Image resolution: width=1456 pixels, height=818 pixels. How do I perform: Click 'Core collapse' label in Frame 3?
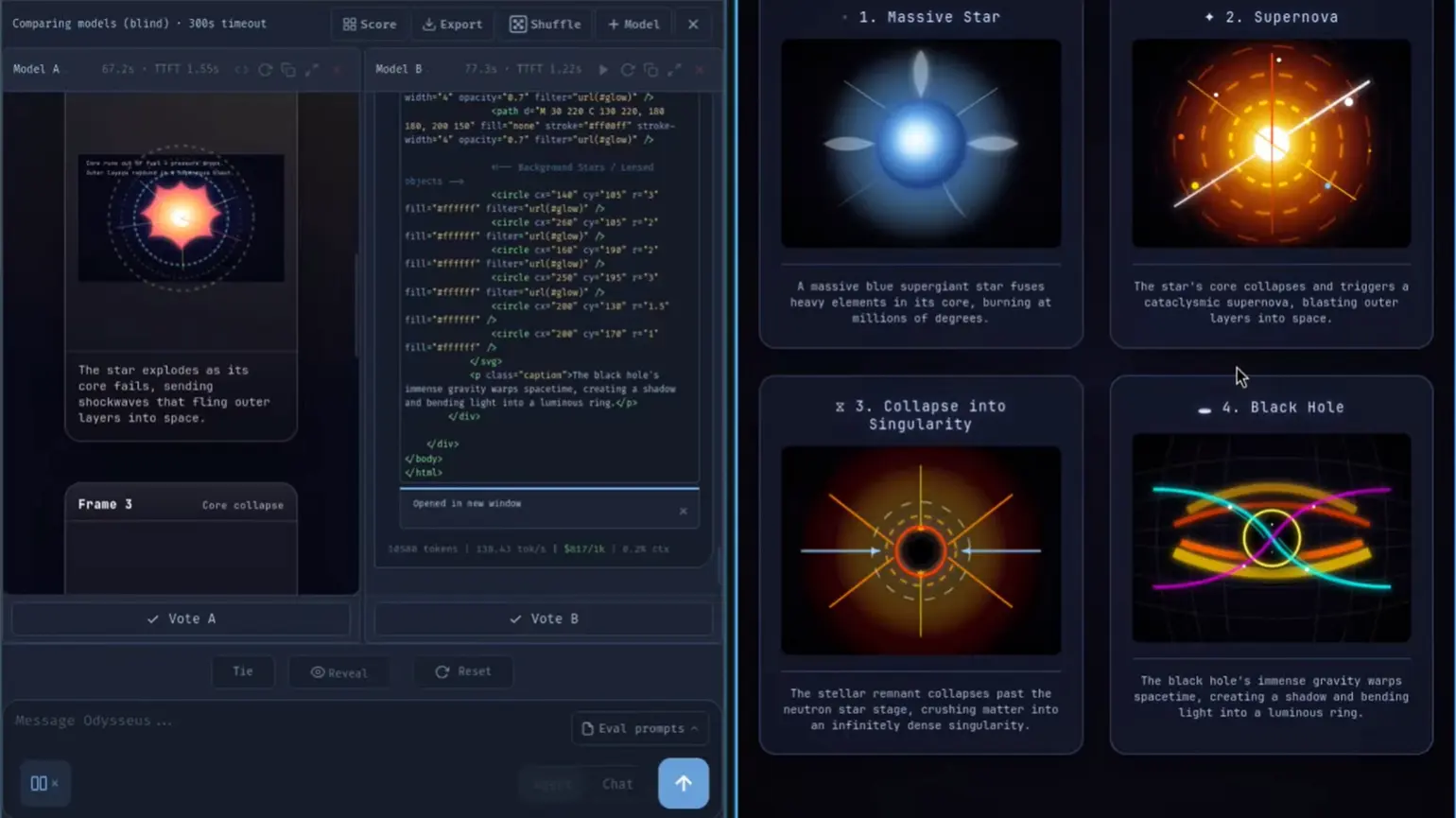coord(243,505)
